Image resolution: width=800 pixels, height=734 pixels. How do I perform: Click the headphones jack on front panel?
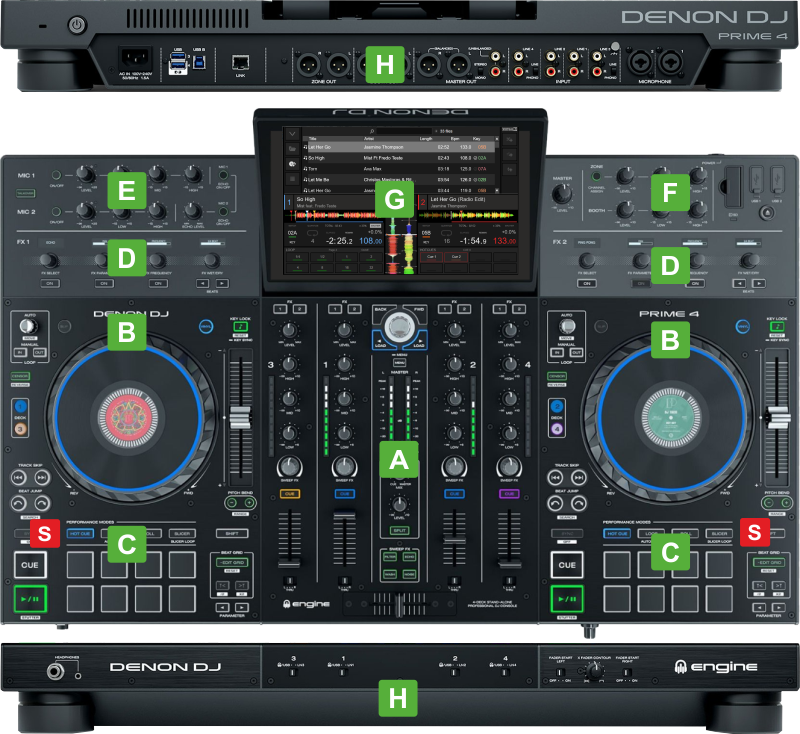click(x=56, y=671)
